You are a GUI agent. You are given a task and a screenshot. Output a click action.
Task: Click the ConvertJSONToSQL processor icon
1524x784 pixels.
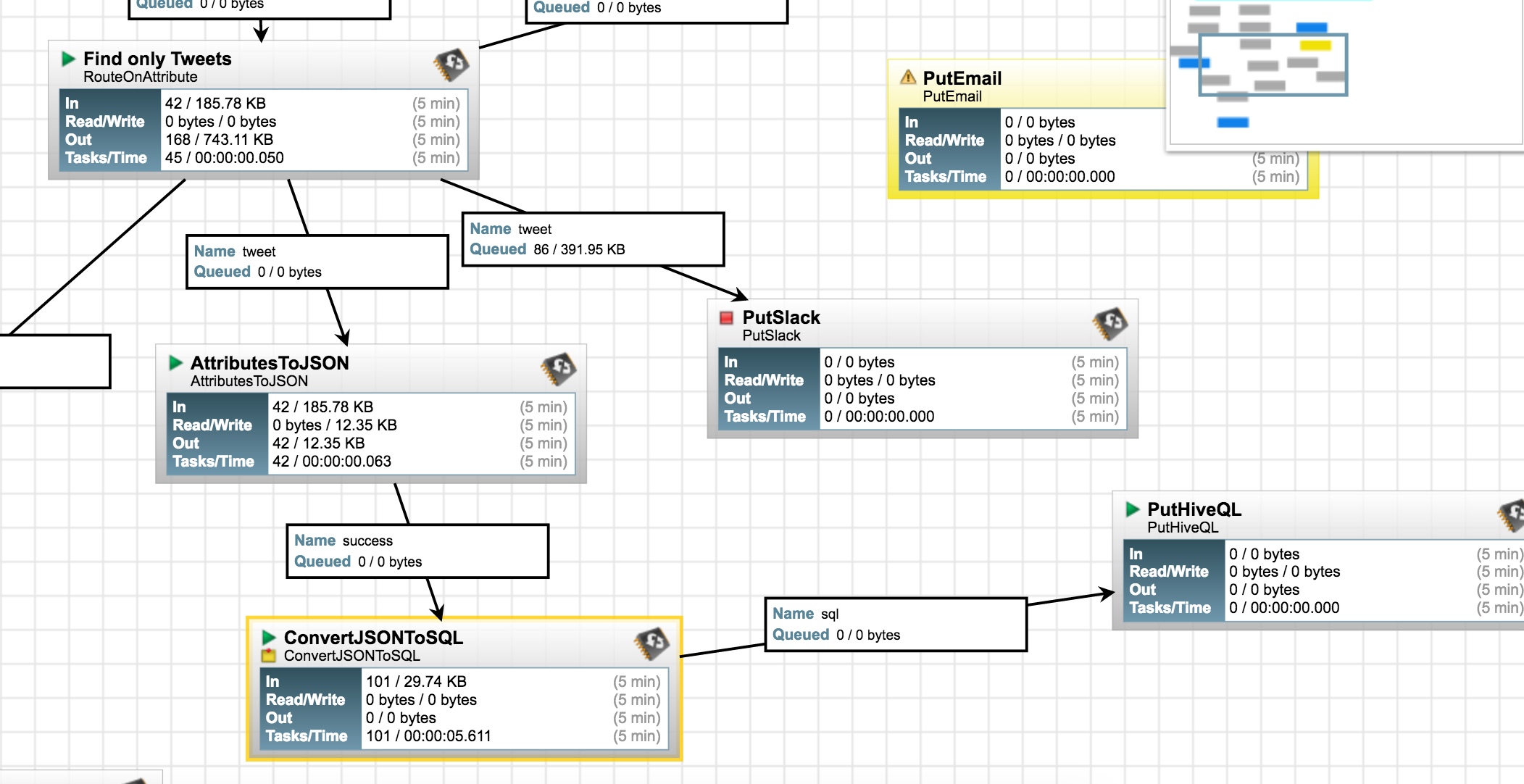click(651, 643)
